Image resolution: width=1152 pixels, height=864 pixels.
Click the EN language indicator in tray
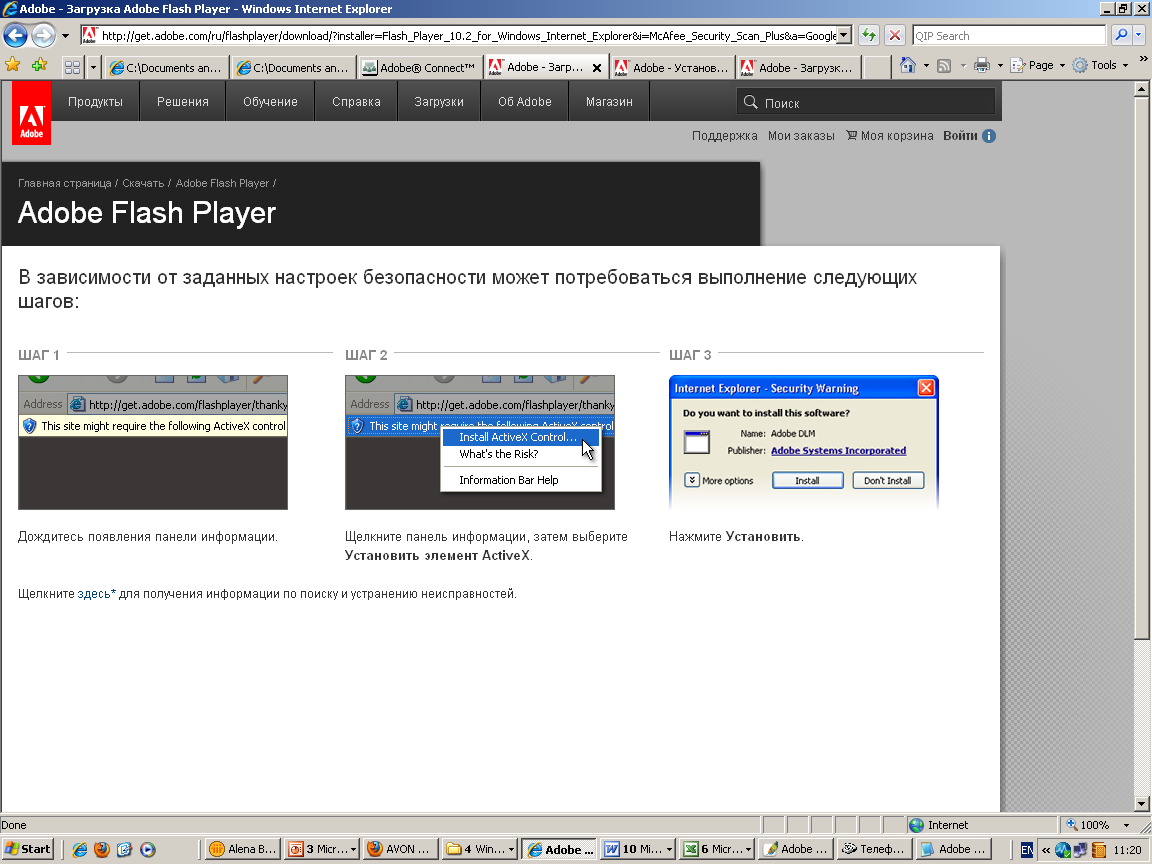[x=1026, y=849]
